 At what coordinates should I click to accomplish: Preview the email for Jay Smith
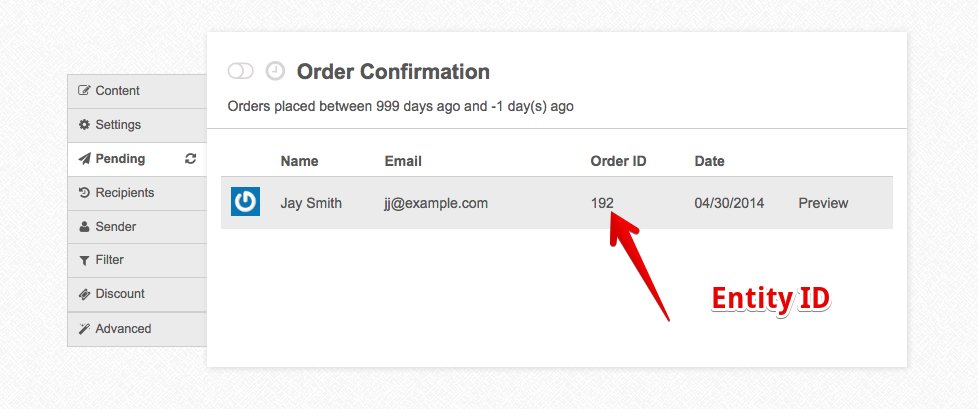pyautogui.click(x=823, y=203)
